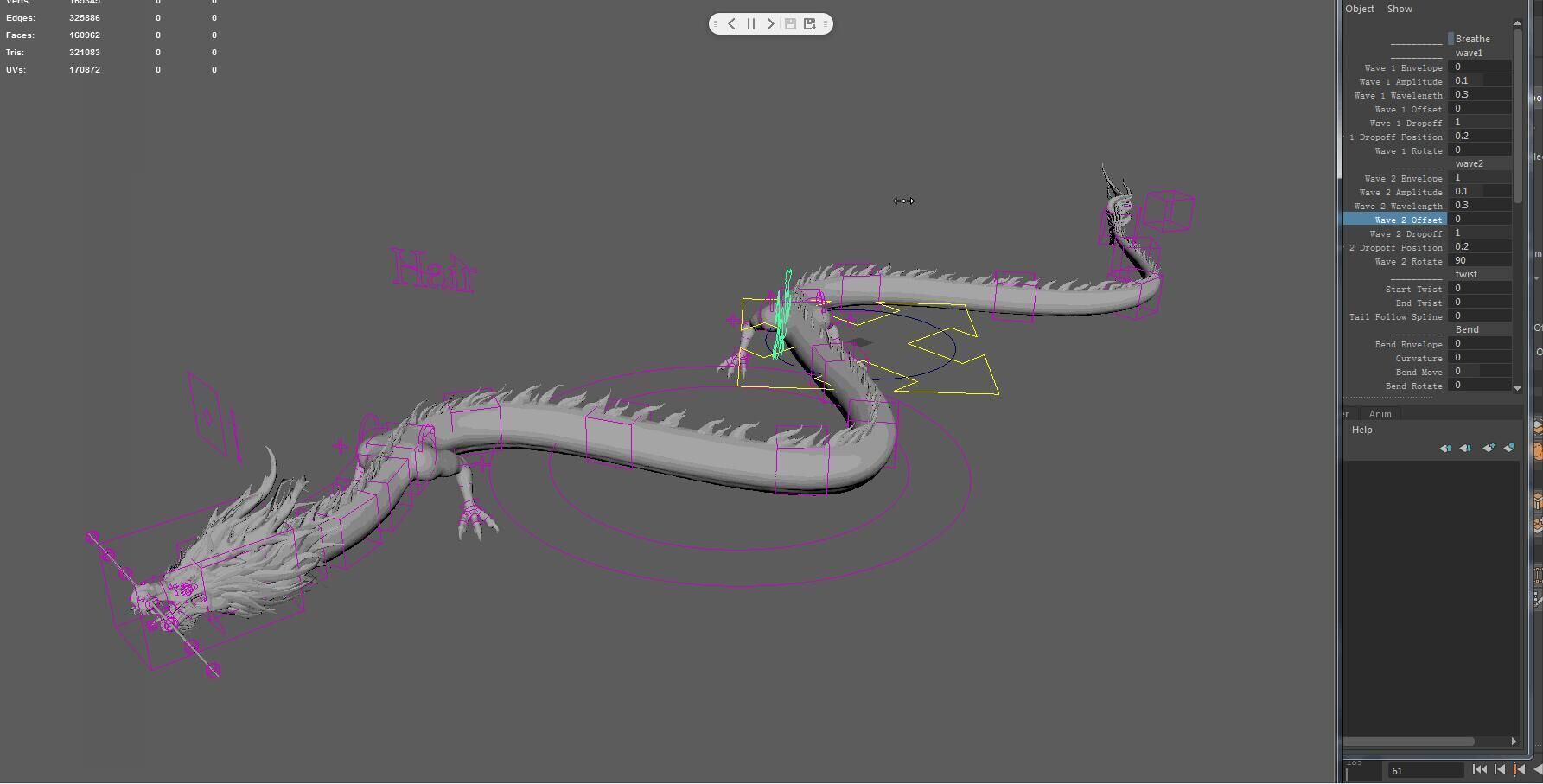This screenshot has width=1543, height=784.
Task: Select the Wave 1 Dropoff attribute label
Action: (1406, 123)
